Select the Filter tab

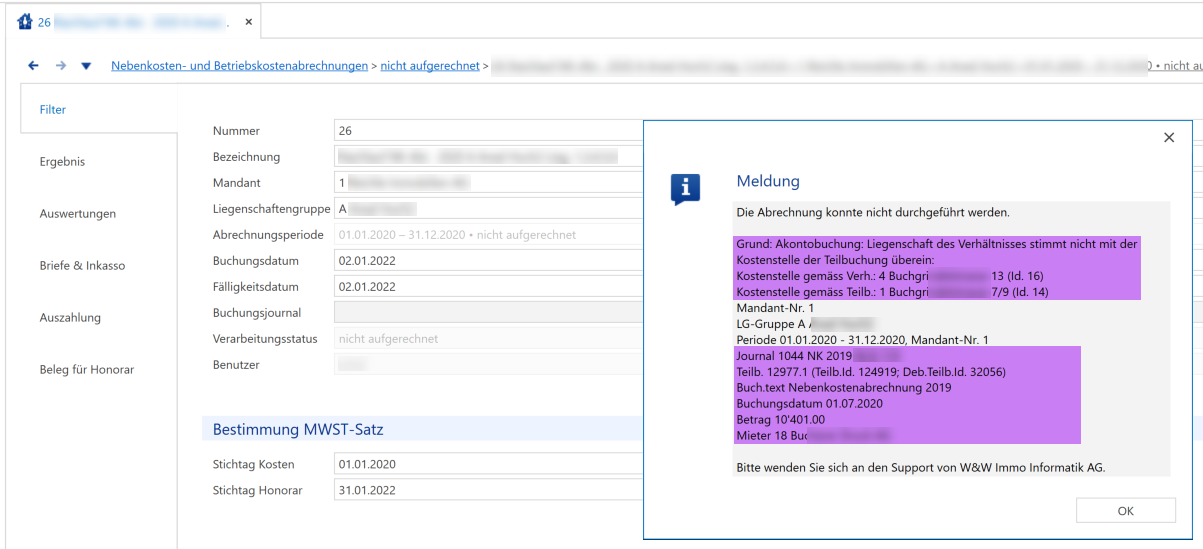(x=99, y=110)
